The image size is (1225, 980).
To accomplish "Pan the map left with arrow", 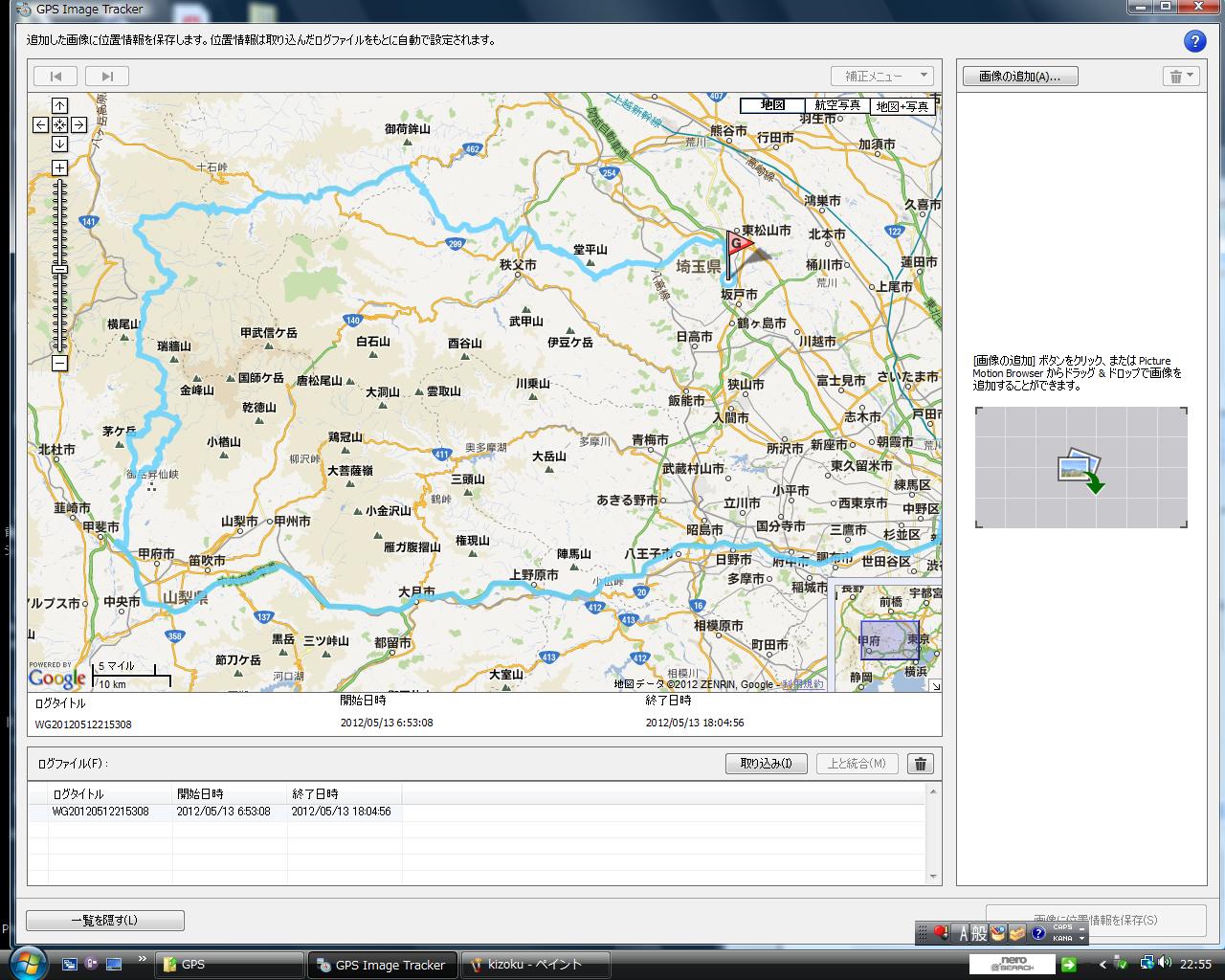I will (x=40, y=124).
